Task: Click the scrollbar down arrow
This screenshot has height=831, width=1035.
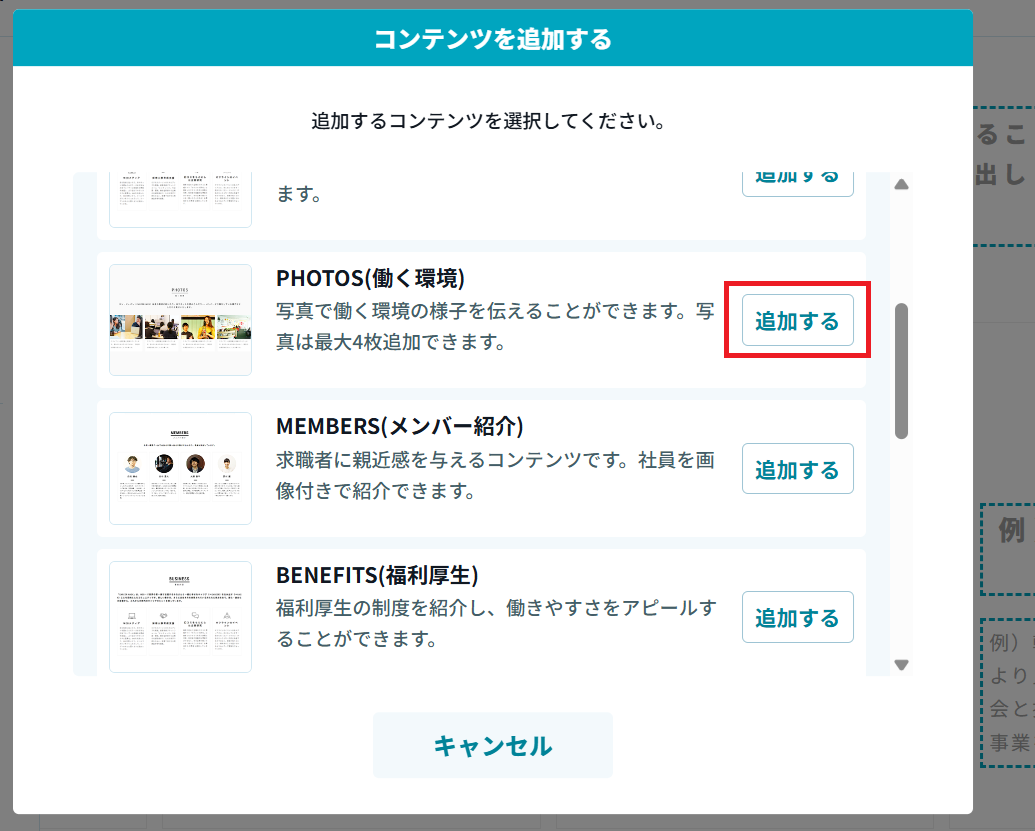Action: pos(902,665)
